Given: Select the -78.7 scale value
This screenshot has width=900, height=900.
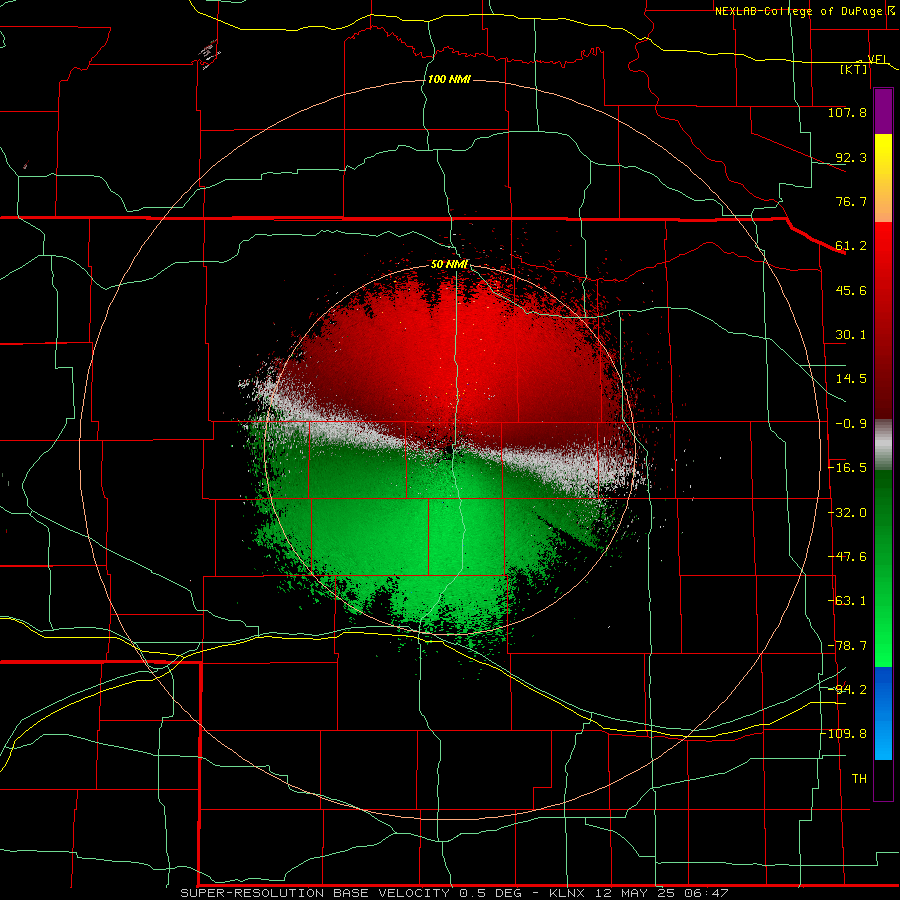Looking at the screenshot, I should pos(847,646).
